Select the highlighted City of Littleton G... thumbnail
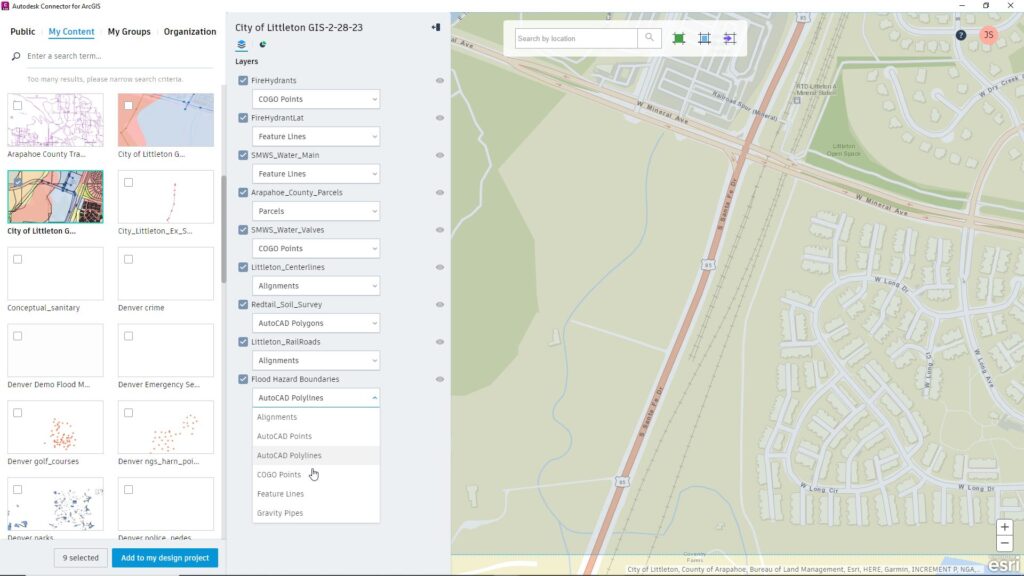Image resolution: width=1024 pixels, height=576 pixels. coord(56,197)
